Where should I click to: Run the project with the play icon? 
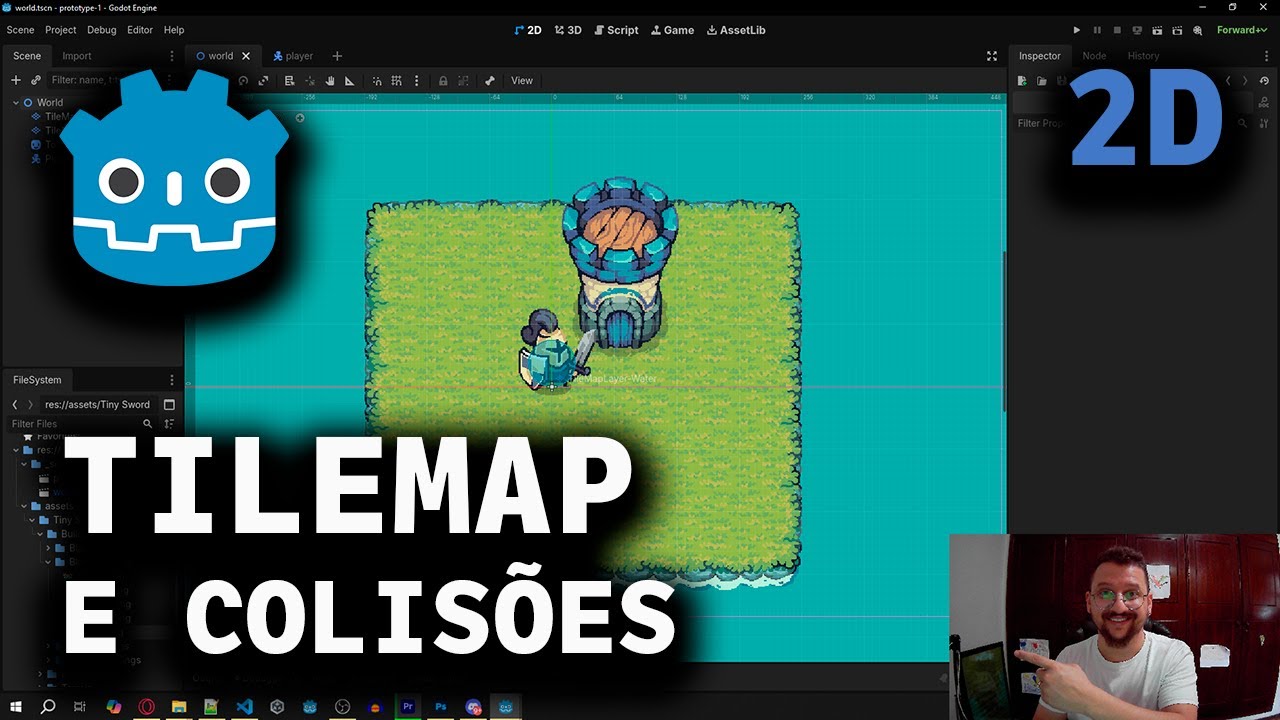pyautogui.click(x=1077, y=30)
